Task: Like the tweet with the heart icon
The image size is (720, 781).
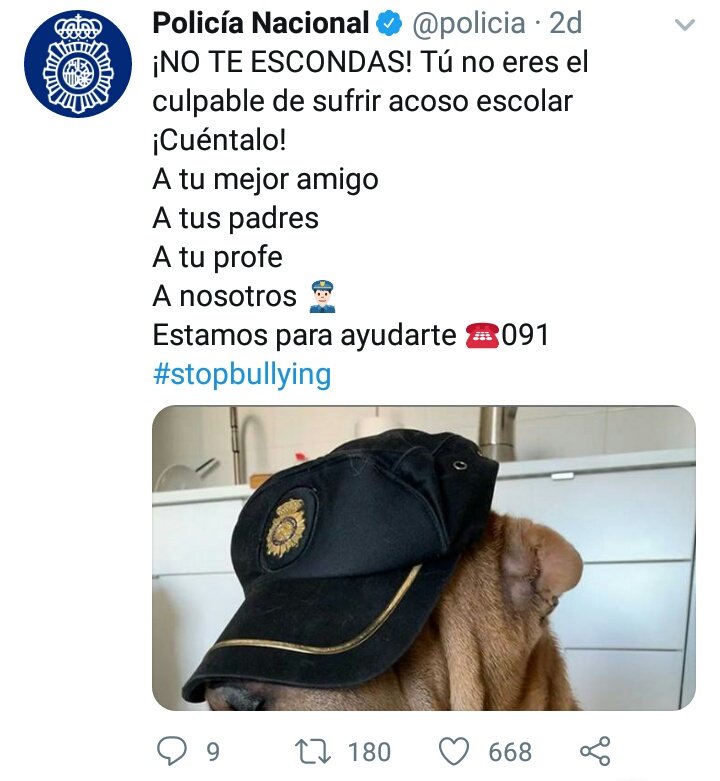Action: coord(454,751)
